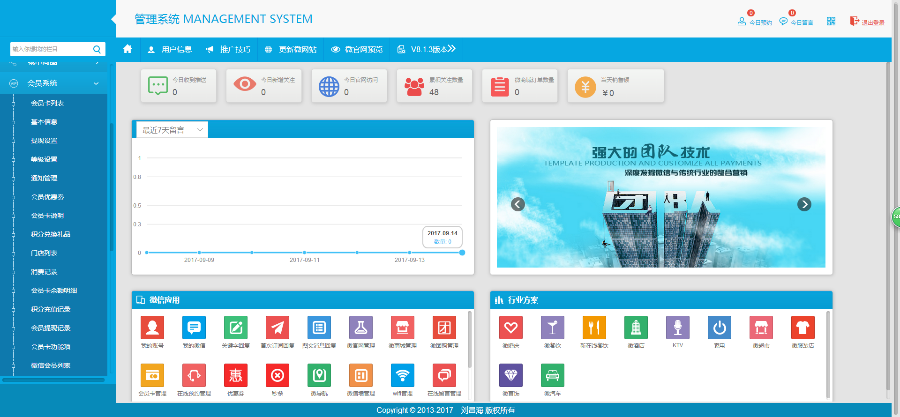Screen dimensions: 900x417
Task: Open the purple diamond industry icon
Action: (511, 375)
